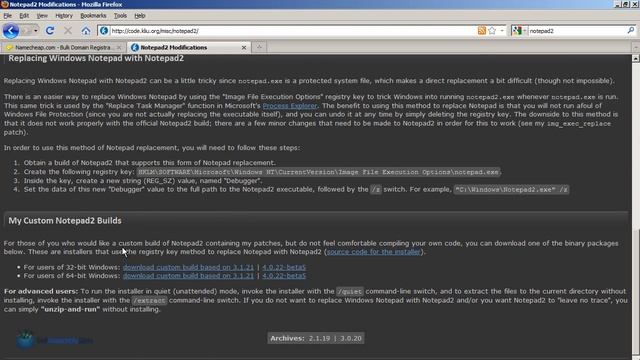Screen dimensions: 640x360
Task: Go back with the Back arrow button
Action: [11, 31]
